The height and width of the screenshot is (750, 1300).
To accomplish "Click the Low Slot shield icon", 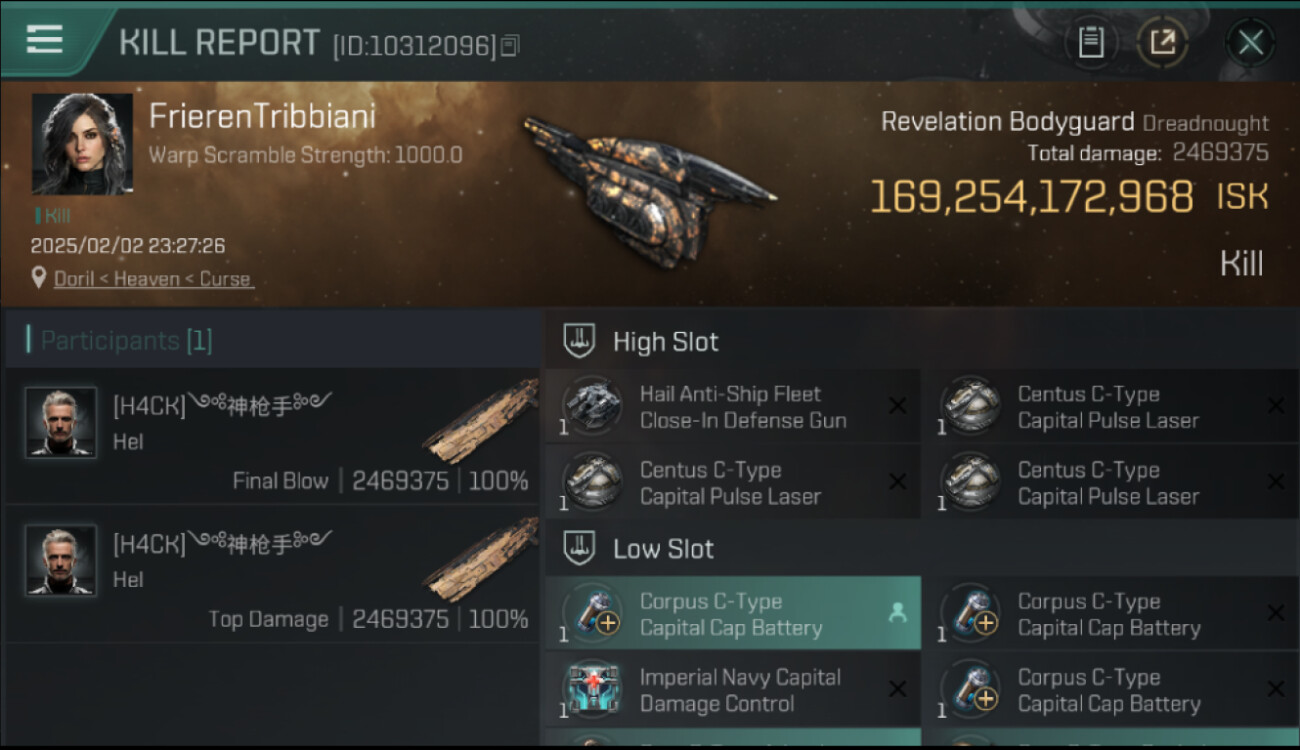I will [x=579, y=548].
